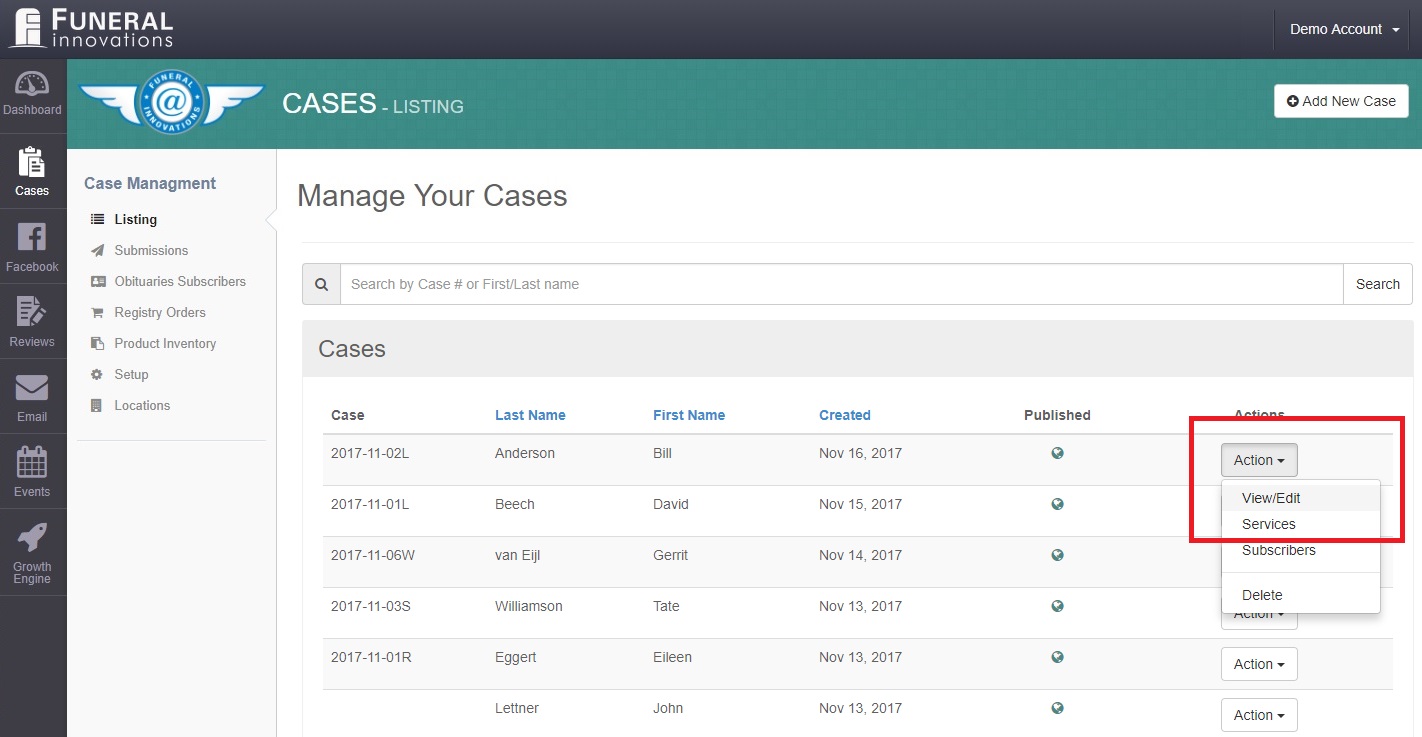This screenshot has height=737, width=1422.
Task: Open Action dropdown for John Lettner
Action: (1258, 715)
